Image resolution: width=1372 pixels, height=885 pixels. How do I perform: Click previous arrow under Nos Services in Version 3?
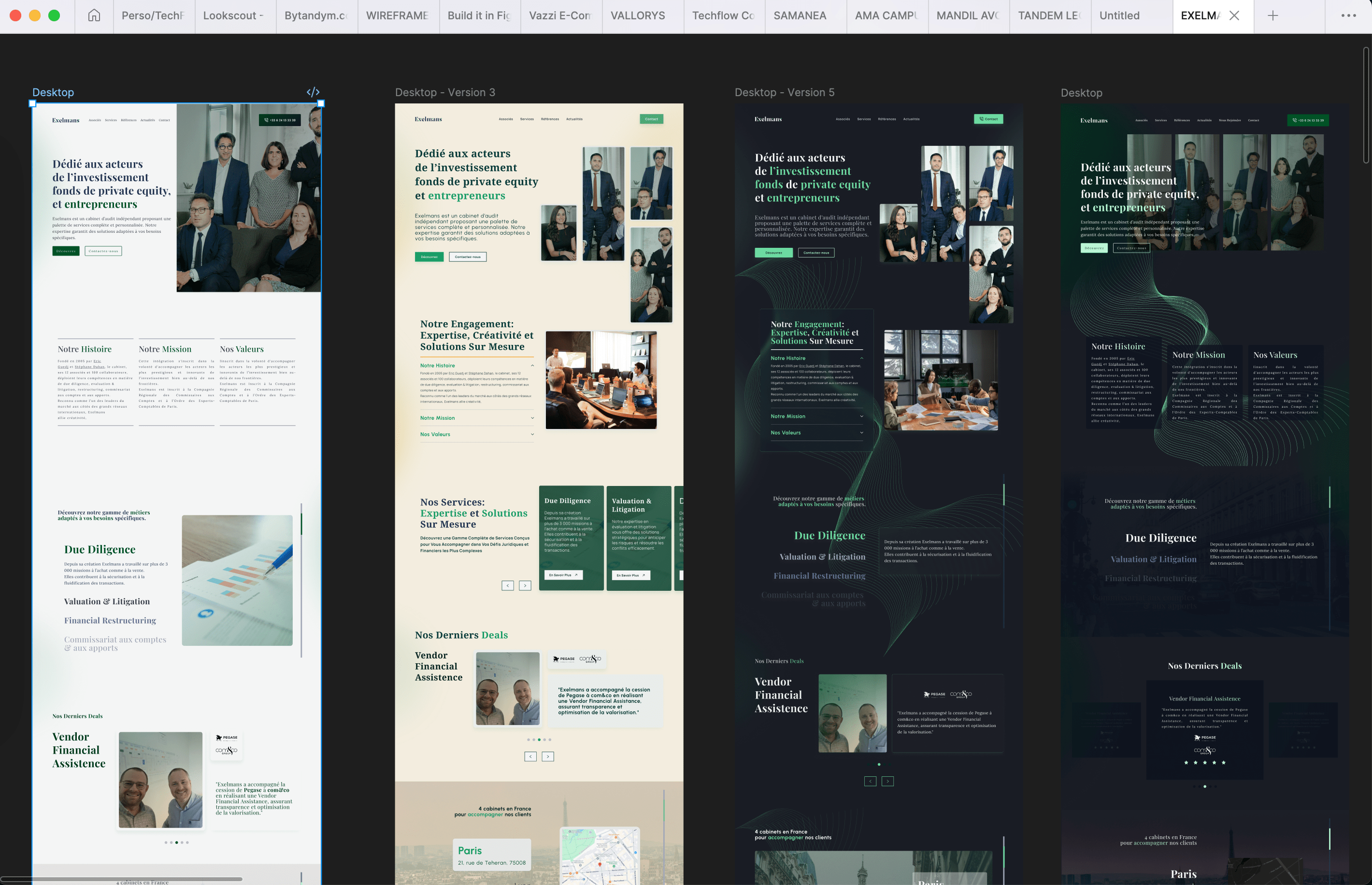507,585
